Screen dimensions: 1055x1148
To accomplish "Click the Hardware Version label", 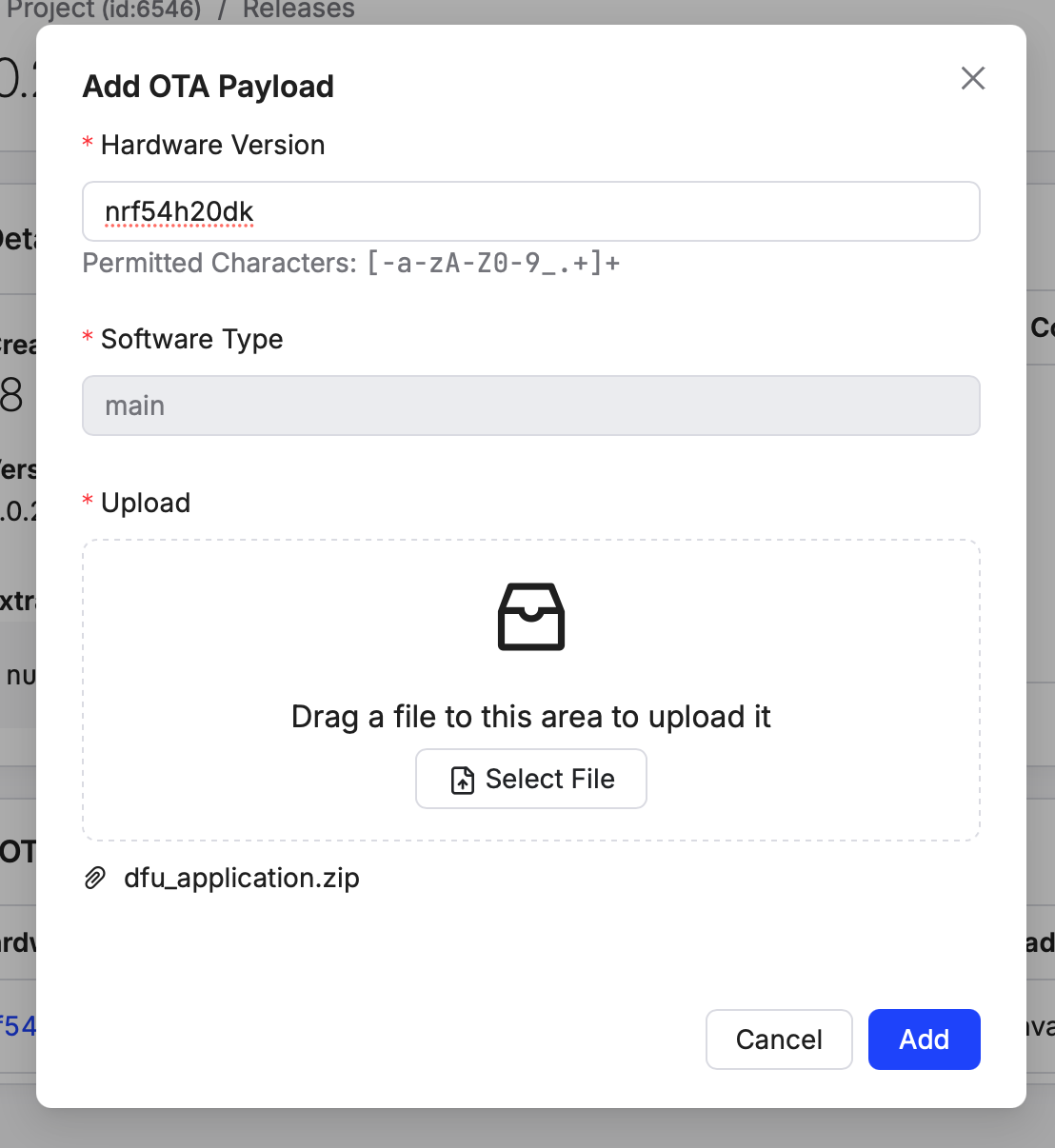I will [x=212, y=145].
